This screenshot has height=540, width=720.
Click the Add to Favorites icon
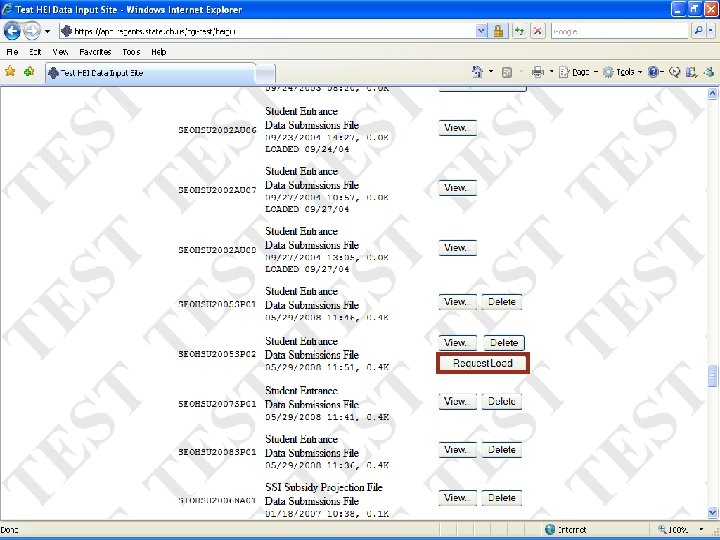tap(29, 72)
